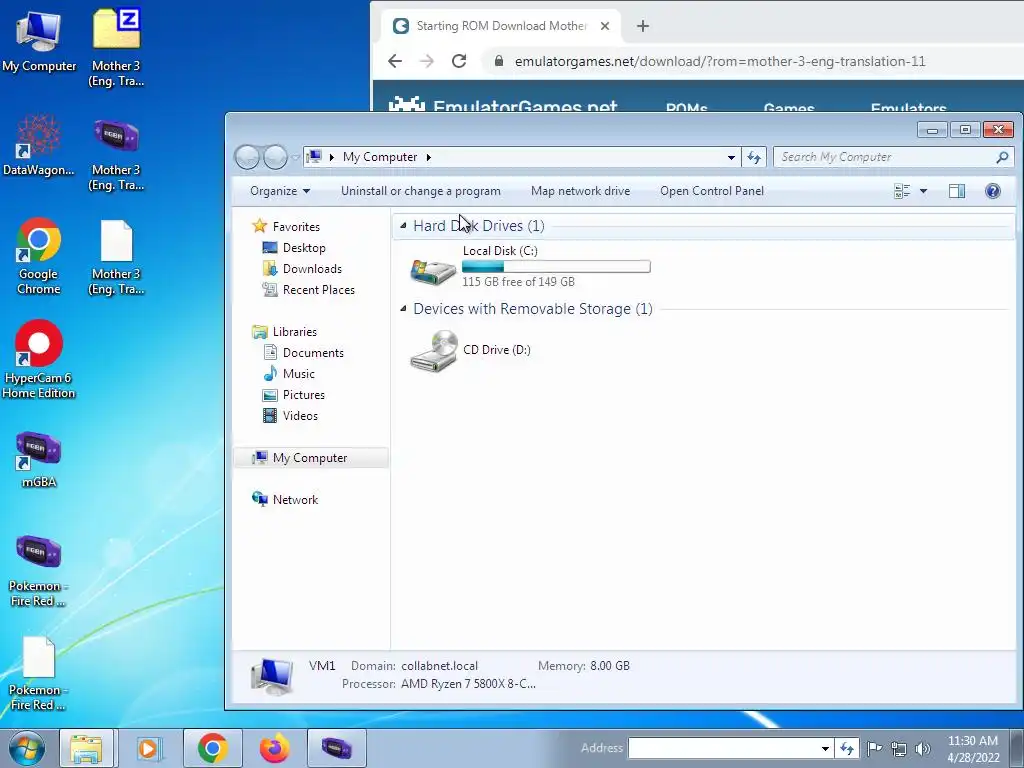Open Action Center flag in system tray
Screen dimensions: 1024x768
[x=874, y=748]
